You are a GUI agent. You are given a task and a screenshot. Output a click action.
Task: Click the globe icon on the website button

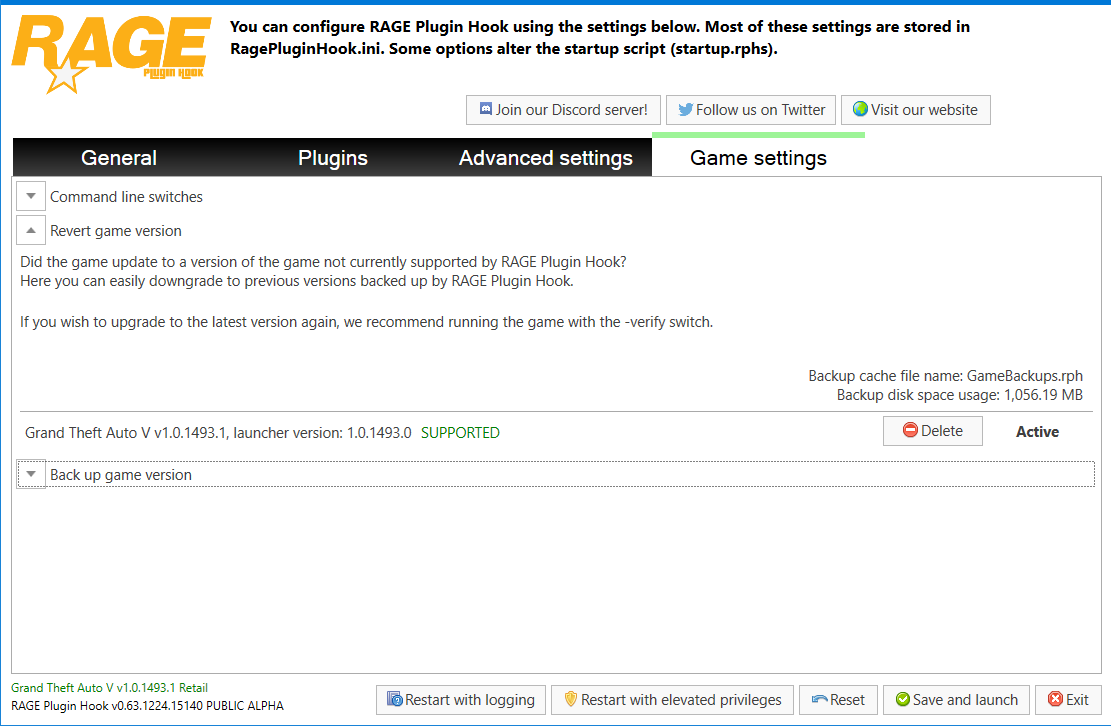pos(860,109)
